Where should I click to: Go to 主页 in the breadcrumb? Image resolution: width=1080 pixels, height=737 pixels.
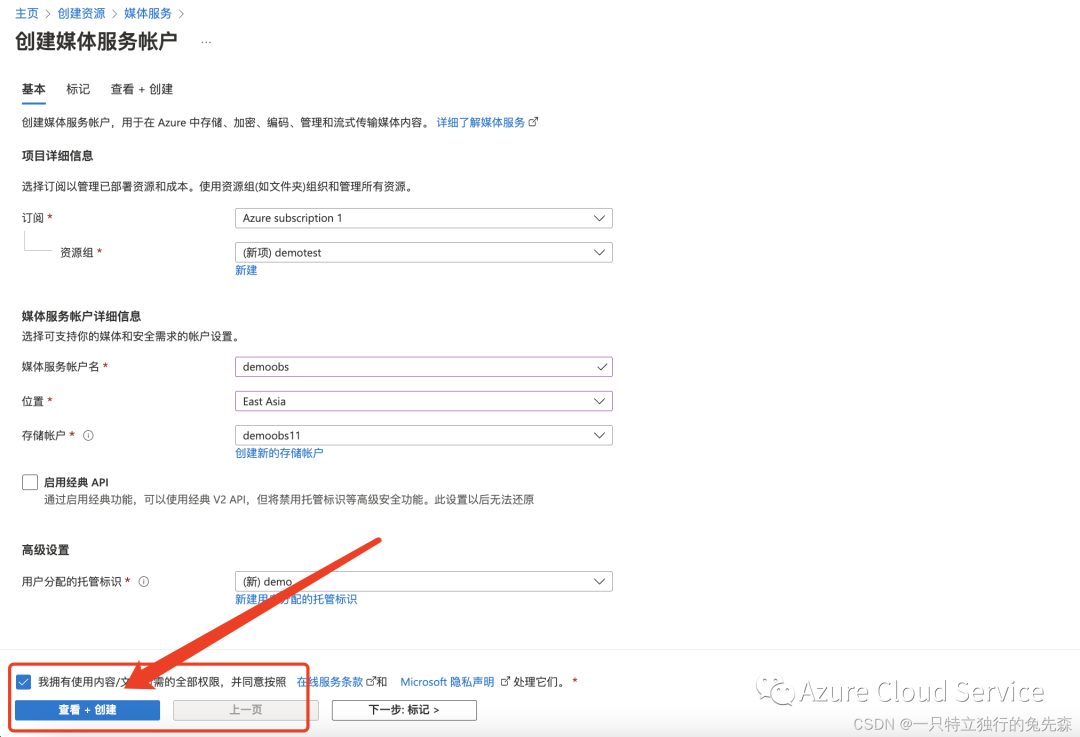[x=27, y=13]
